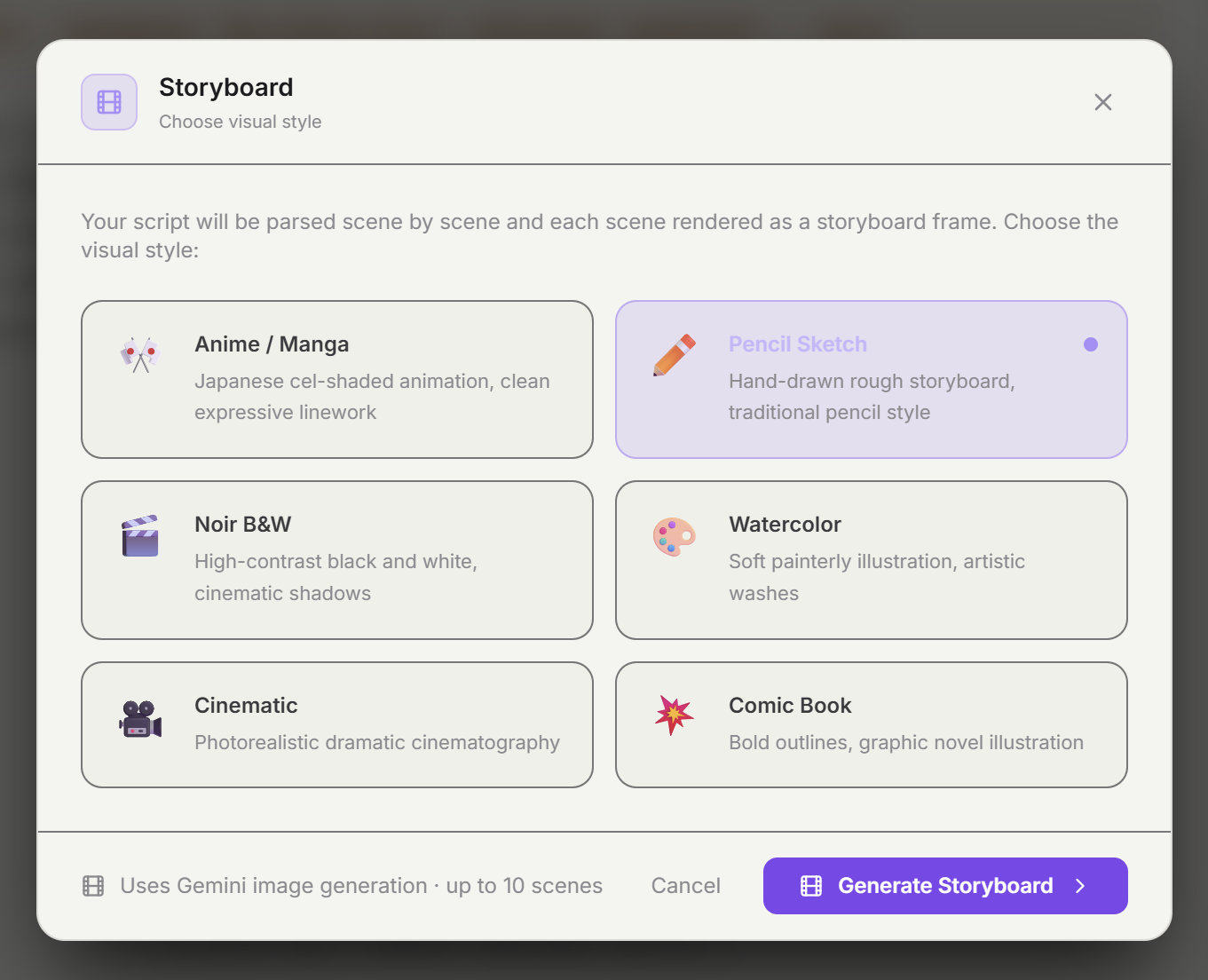Click the burst Comic Book icon

(x=675, y=715)
